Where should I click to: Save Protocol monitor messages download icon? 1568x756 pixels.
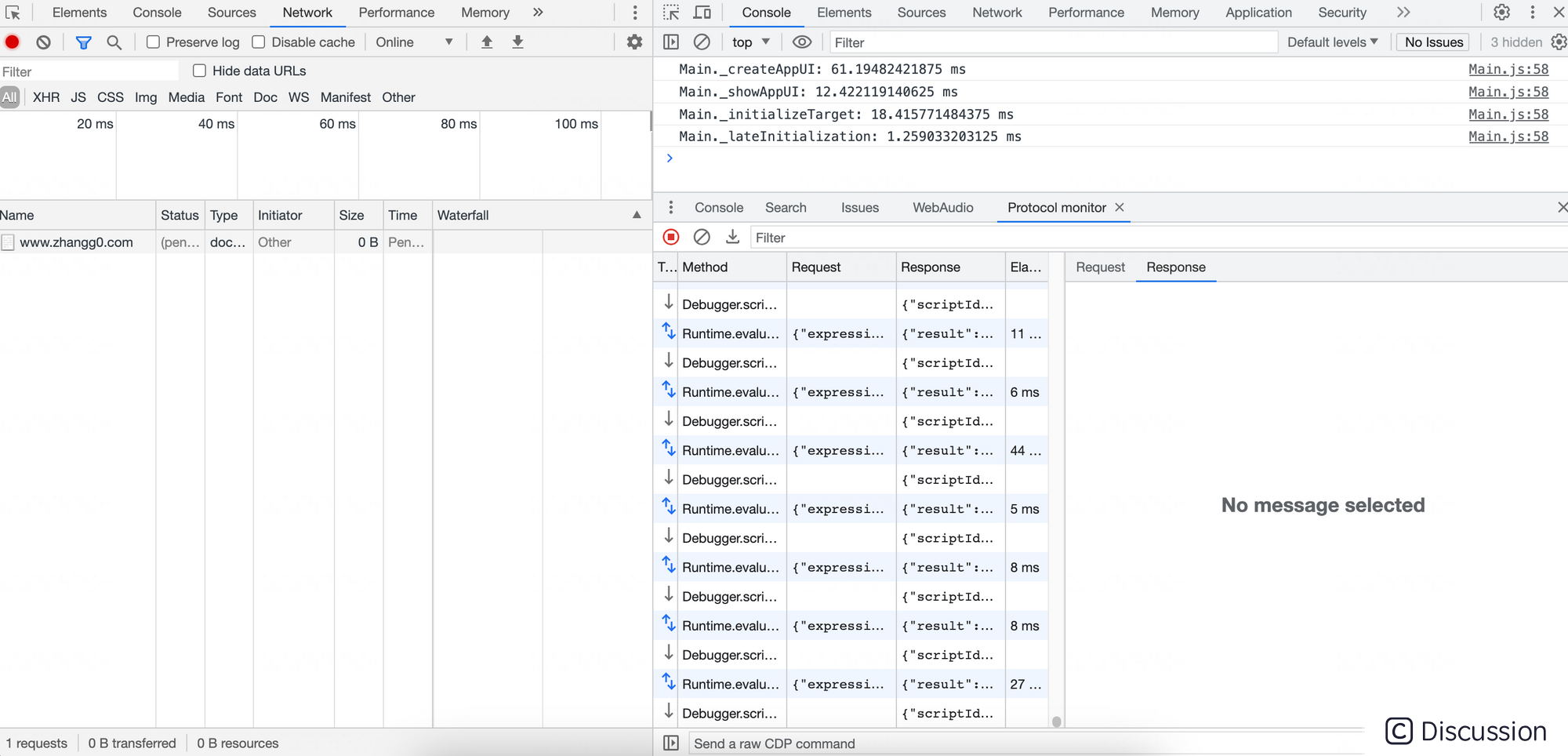point(733,237)
